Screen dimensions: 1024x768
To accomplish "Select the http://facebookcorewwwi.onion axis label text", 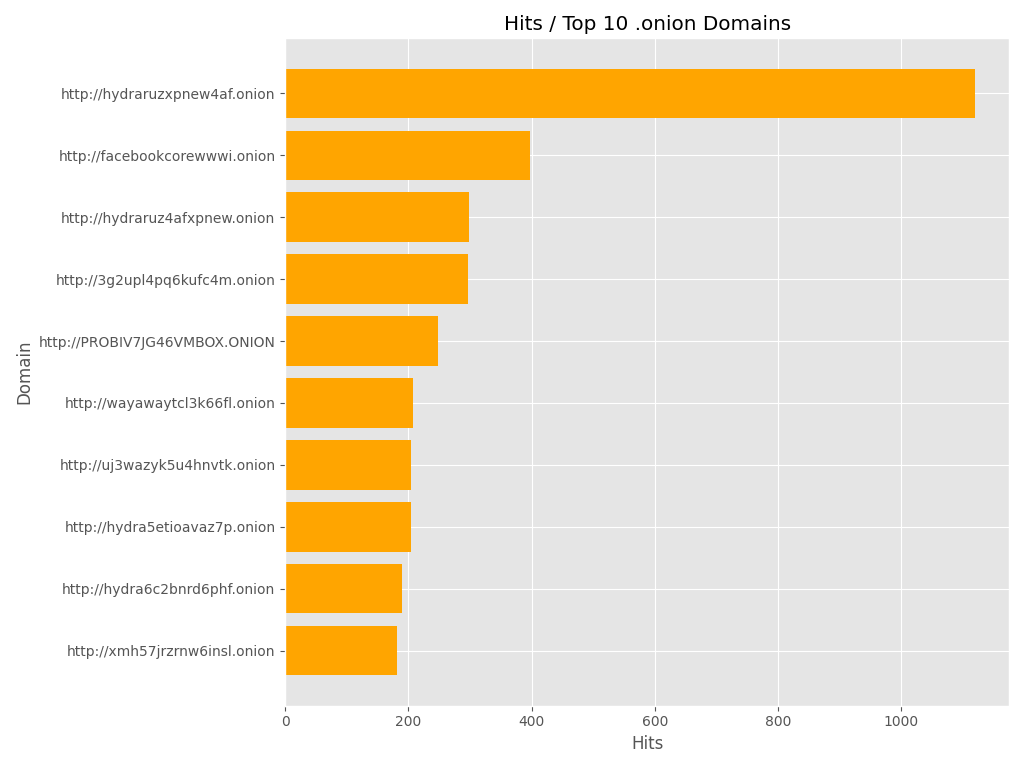I will [166, 157].
